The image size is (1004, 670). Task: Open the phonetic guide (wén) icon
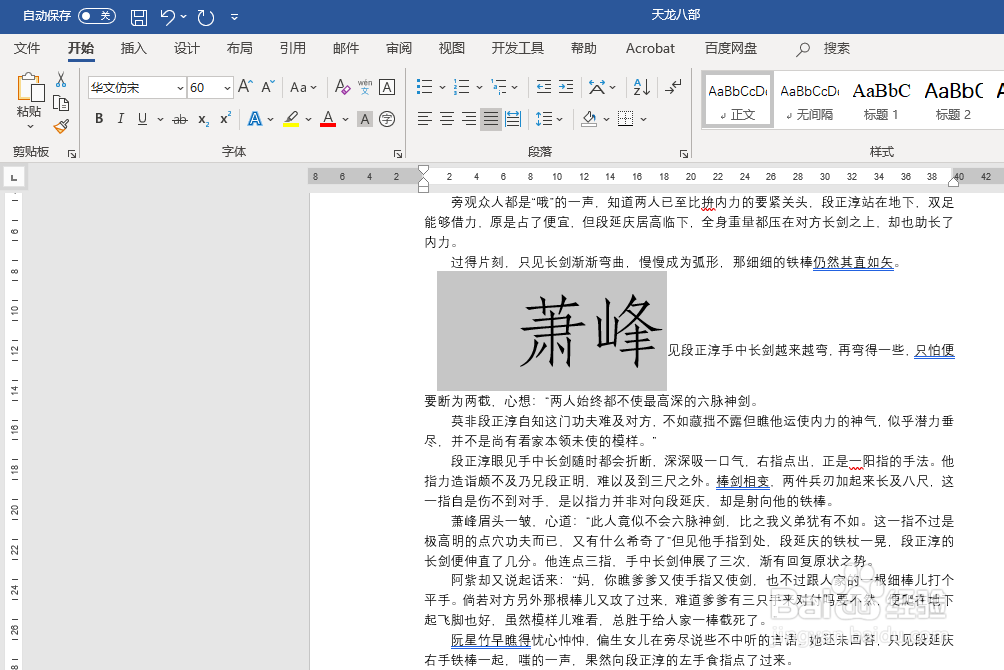click(365, 86)
